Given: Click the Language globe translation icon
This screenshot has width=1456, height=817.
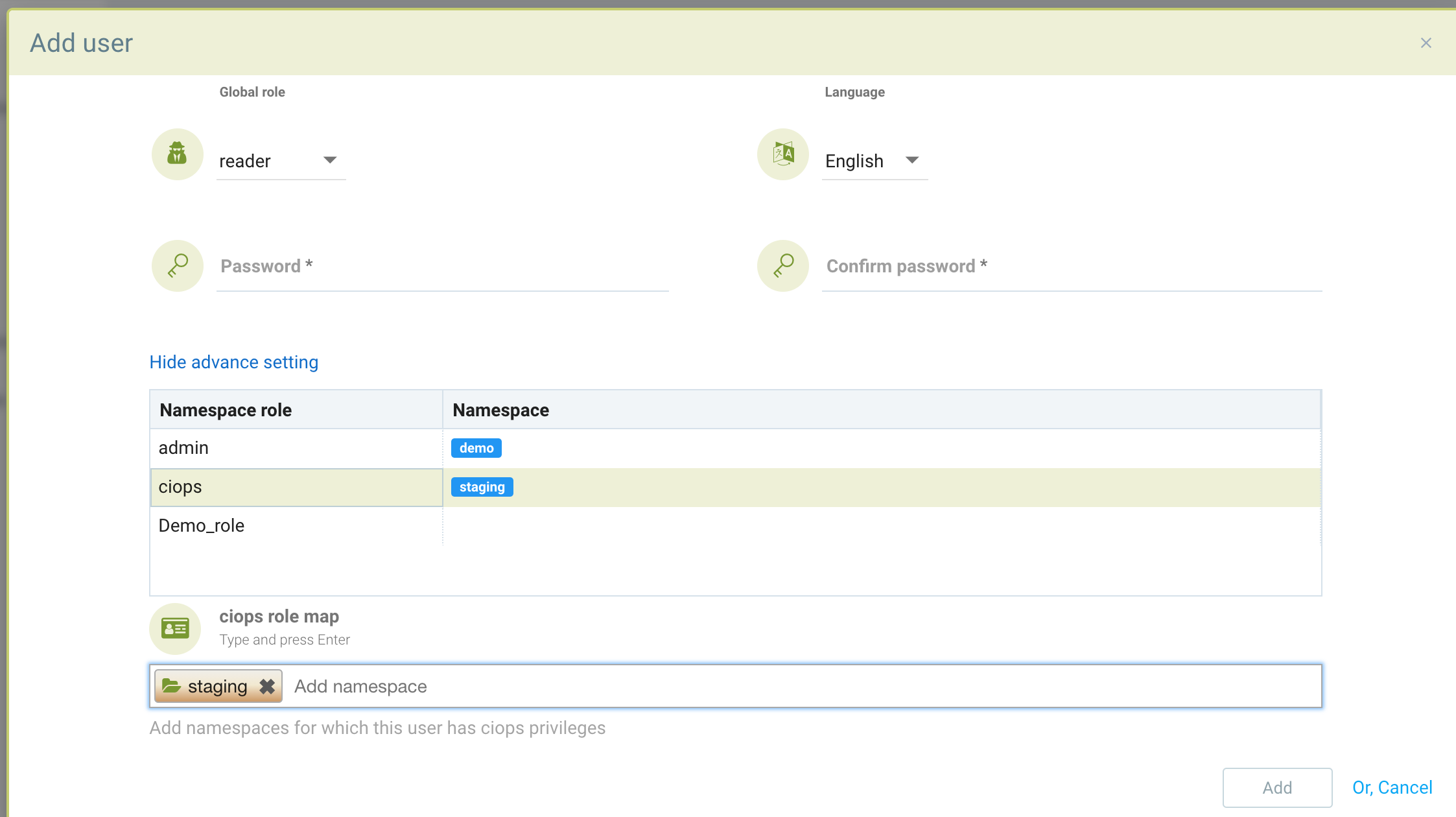Looking at the screenshot, I should click(x=782, y=154).
